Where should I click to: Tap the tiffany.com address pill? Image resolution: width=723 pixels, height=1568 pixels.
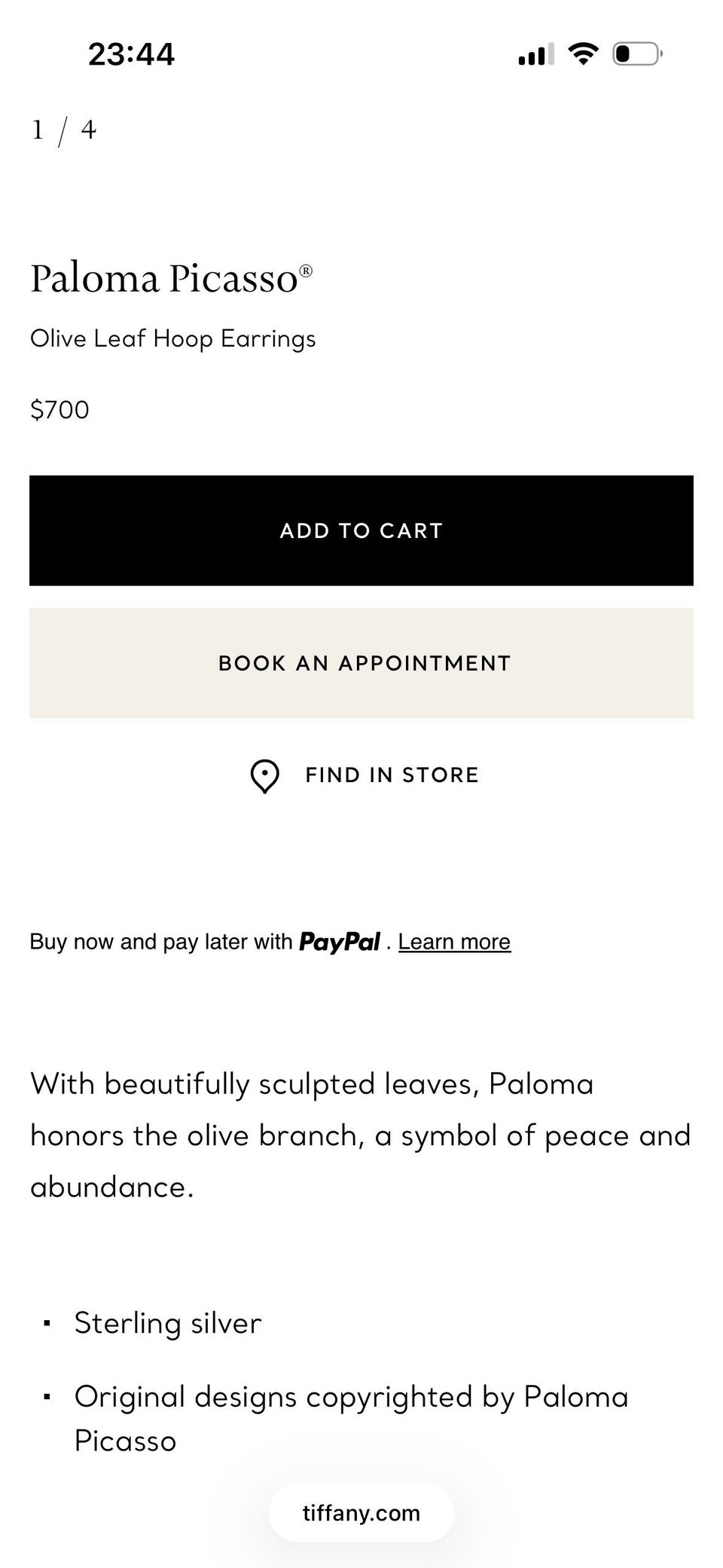pyautogui.click(x=361, y=1513)
